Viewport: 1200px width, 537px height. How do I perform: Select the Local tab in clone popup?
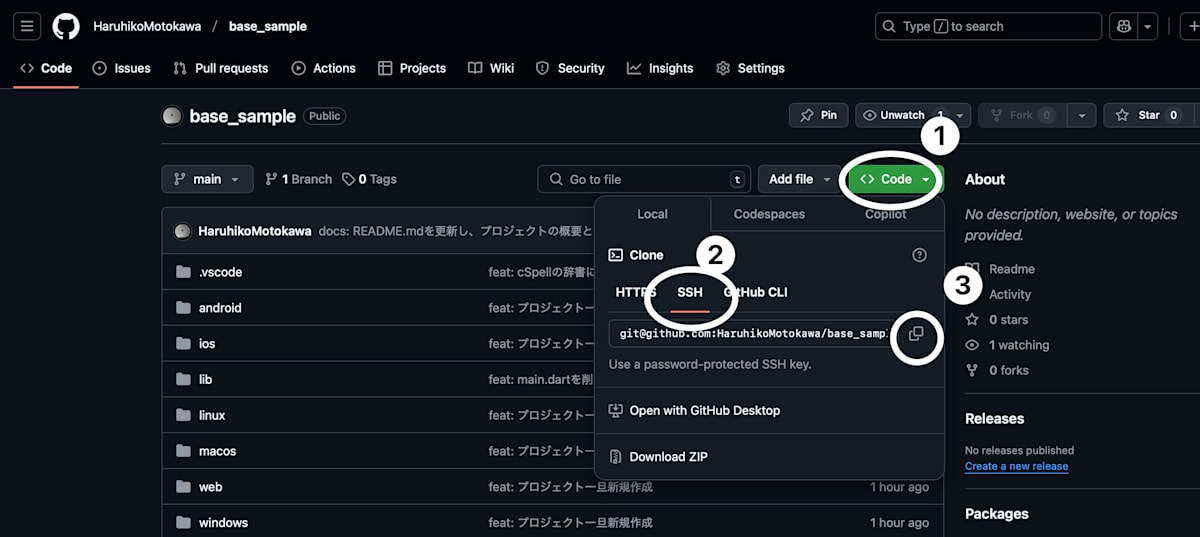point(652,214)
